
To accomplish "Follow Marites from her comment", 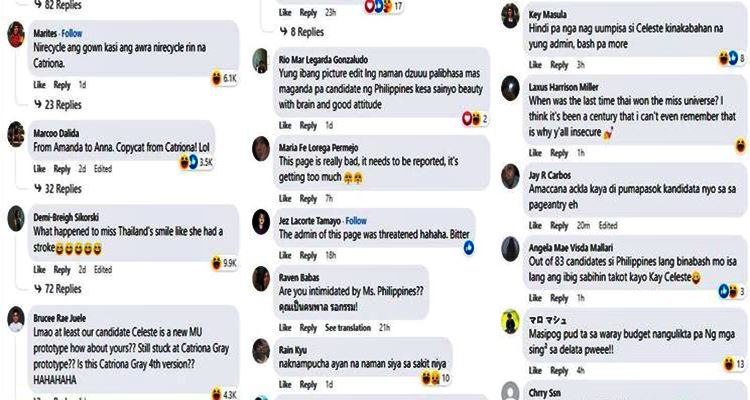I will [72, 33].
